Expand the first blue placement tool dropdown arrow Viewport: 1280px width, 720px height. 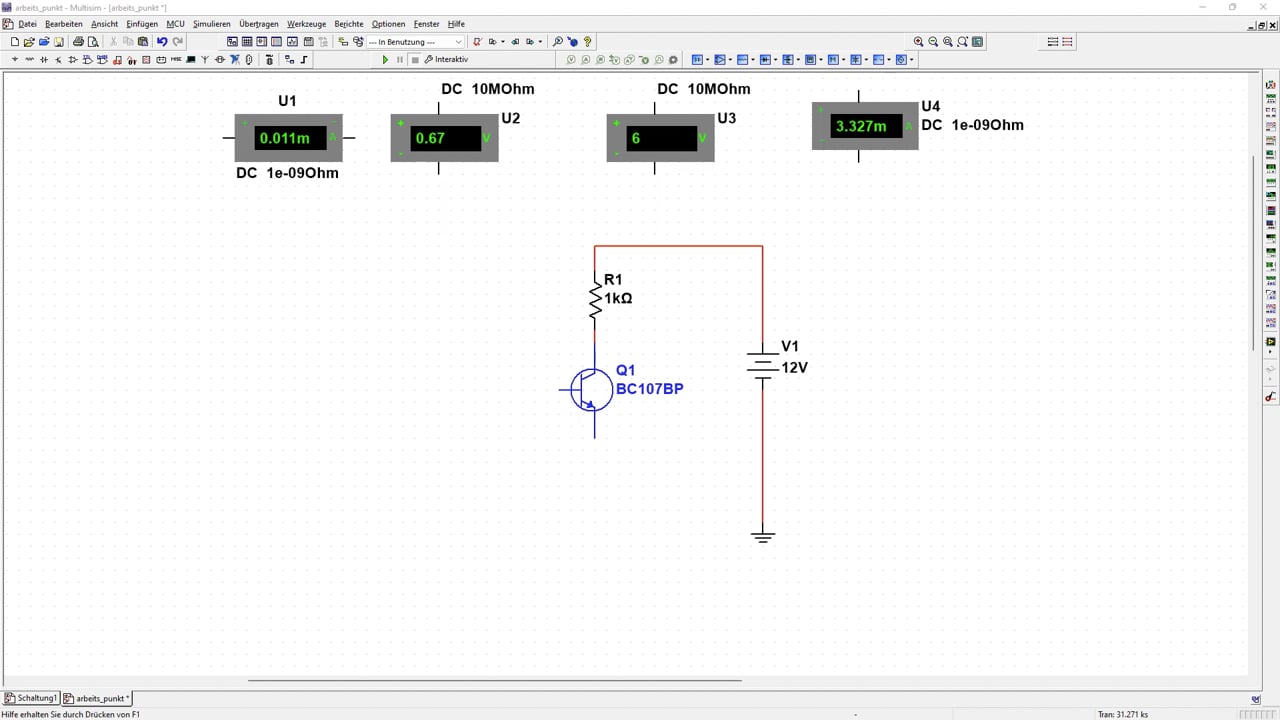pos(706,60)
